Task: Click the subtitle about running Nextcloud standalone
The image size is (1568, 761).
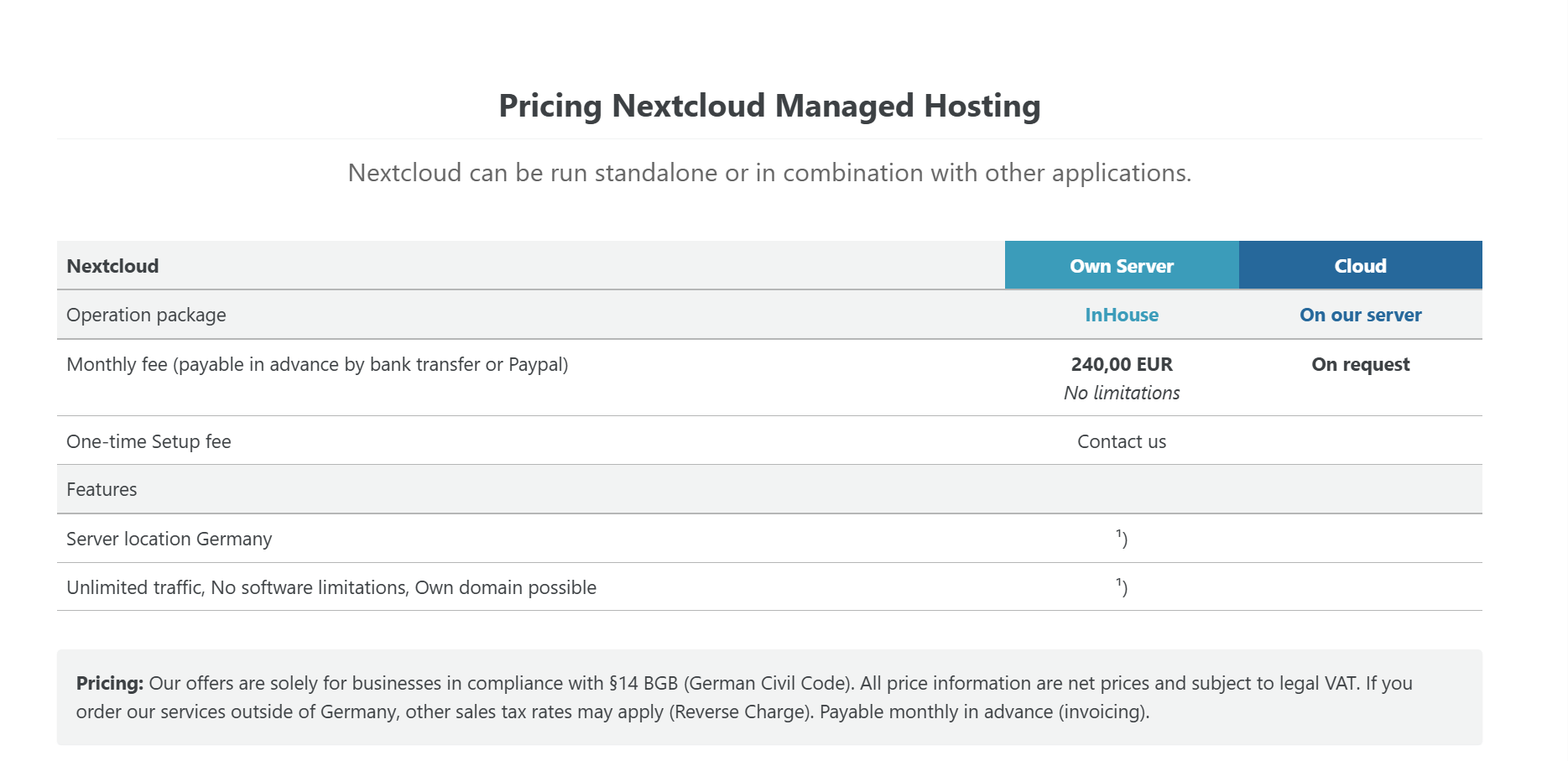Action: point(769,173)
